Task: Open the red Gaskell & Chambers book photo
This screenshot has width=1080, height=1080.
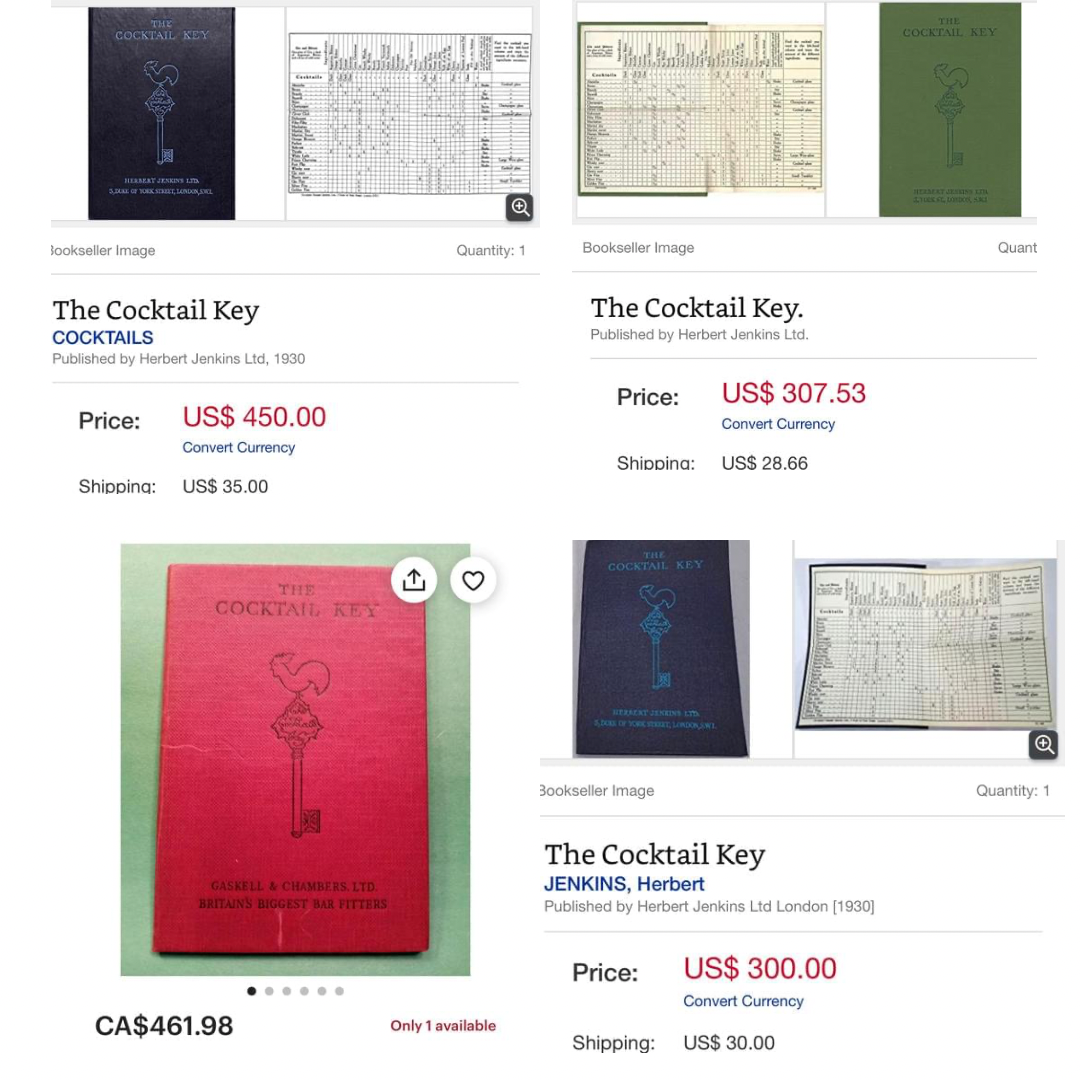Action: click(295, 759)
